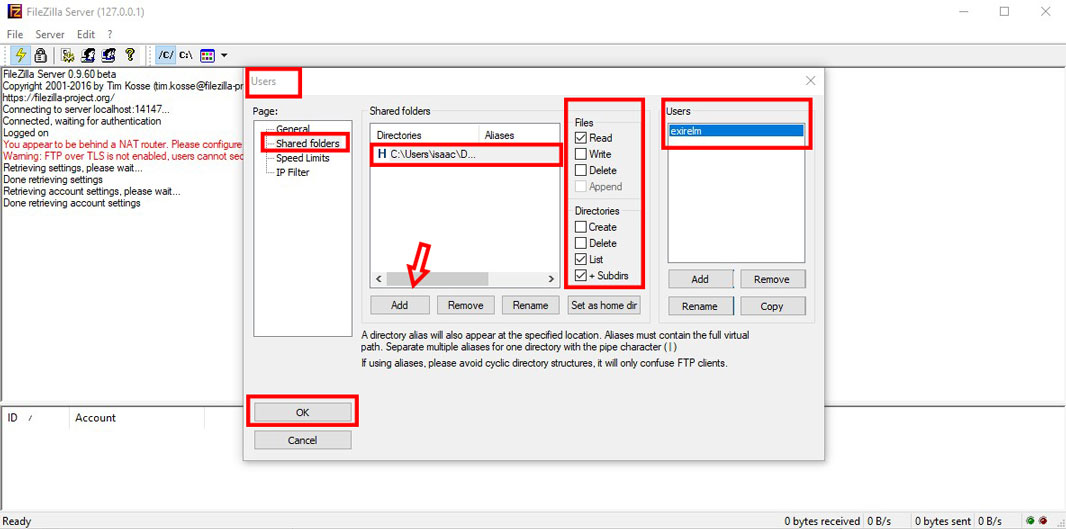Click the yellow question mark help icon
The image size is (1066, 529).
[x=129, y=55]
